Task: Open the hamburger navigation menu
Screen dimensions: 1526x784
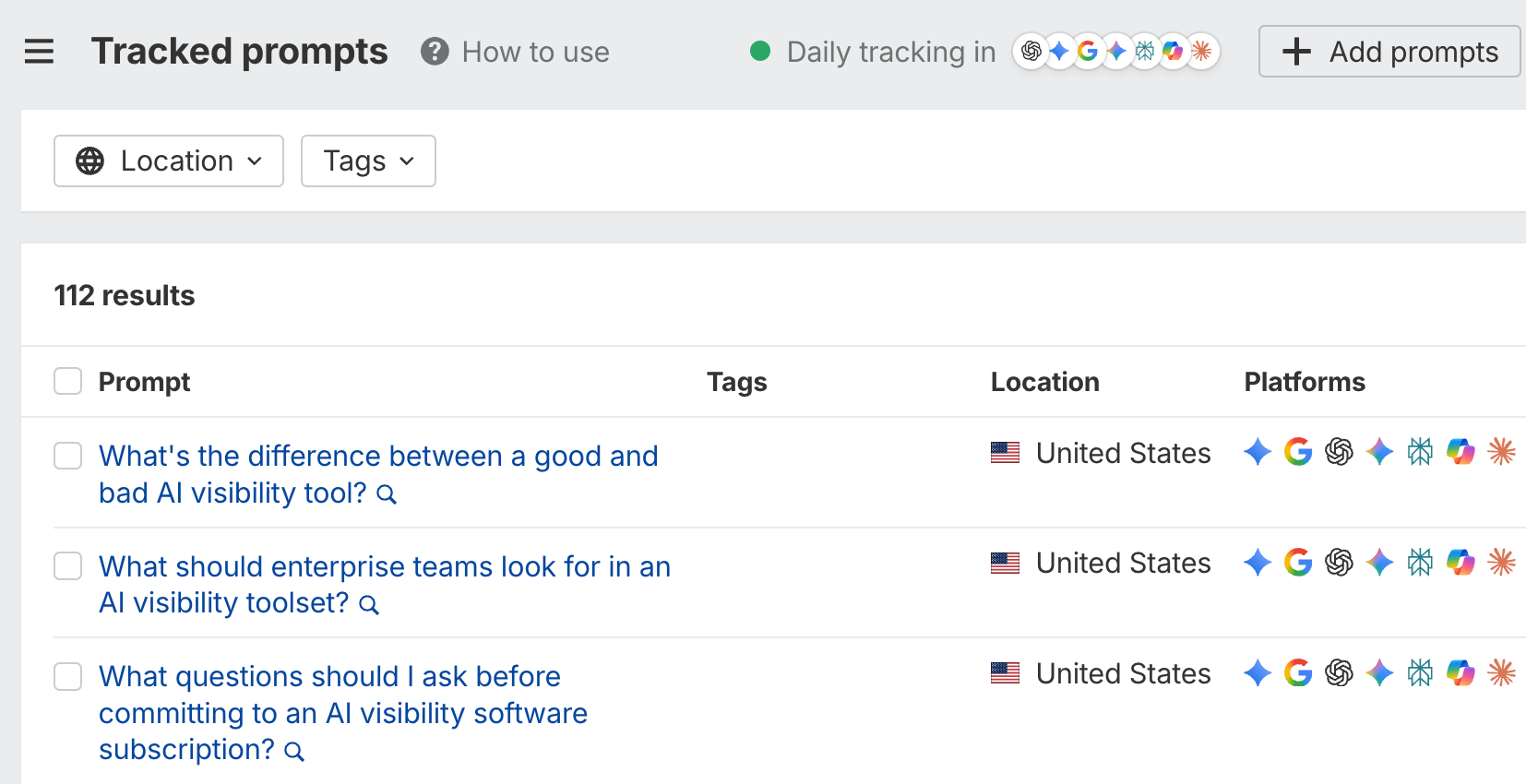Action: (39, 52)
